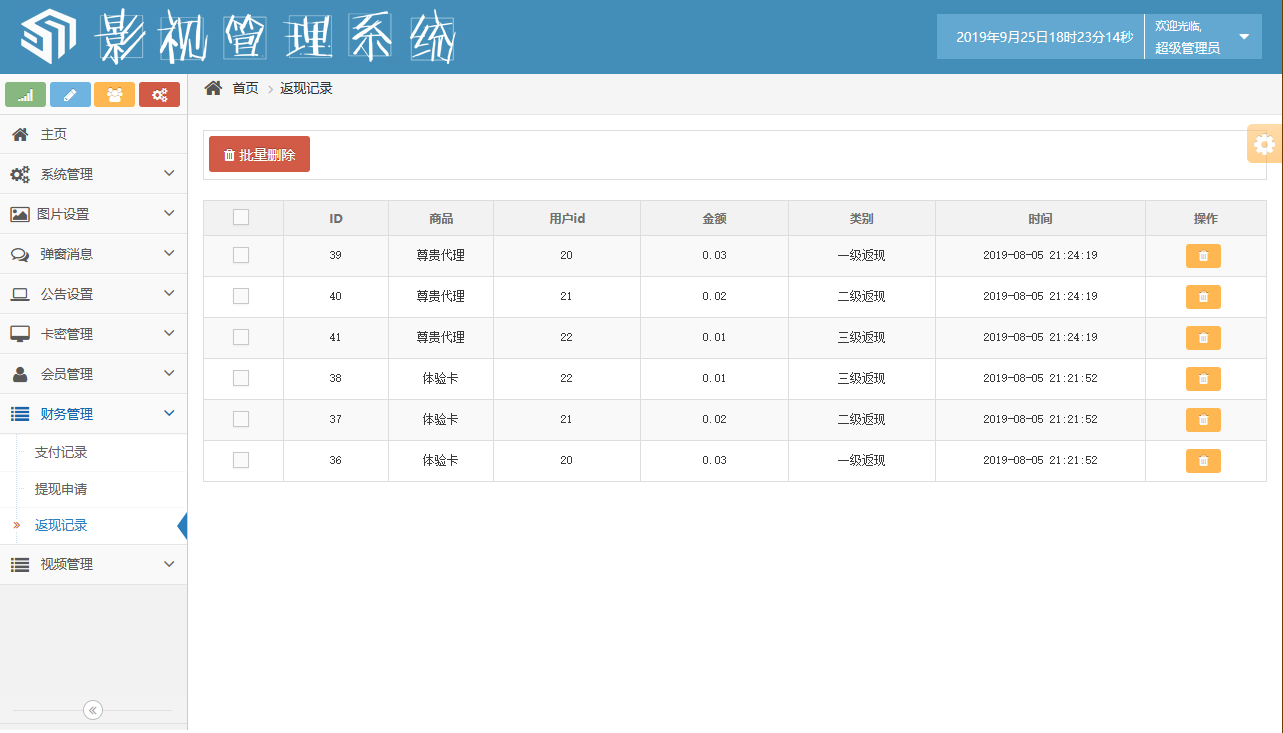Click the green signal bars shortcut icon

tap(26, 95)
